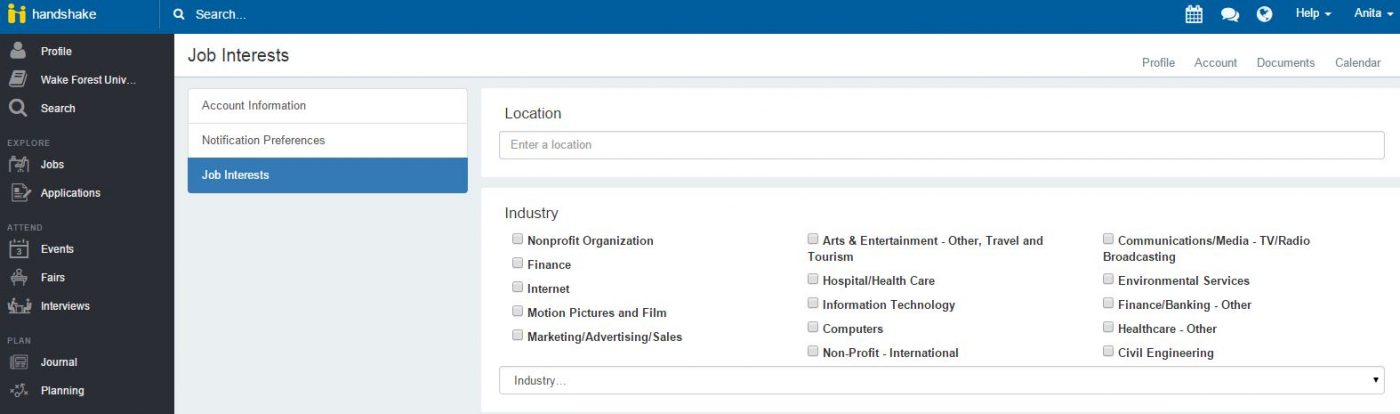Click the globe notifications icon
This screenshot has width=1400, height=414.
[x=1264, y=14]
